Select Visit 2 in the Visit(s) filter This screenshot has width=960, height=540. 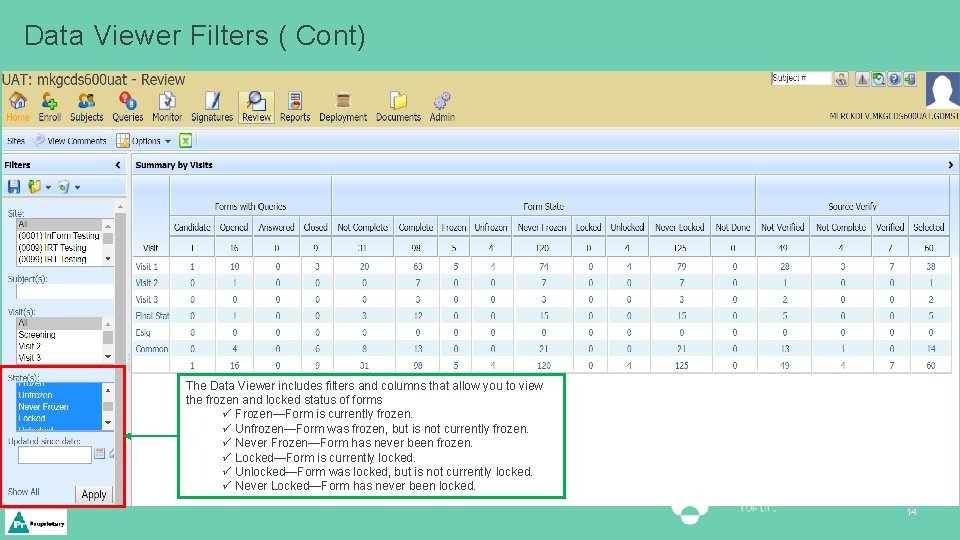59,346
